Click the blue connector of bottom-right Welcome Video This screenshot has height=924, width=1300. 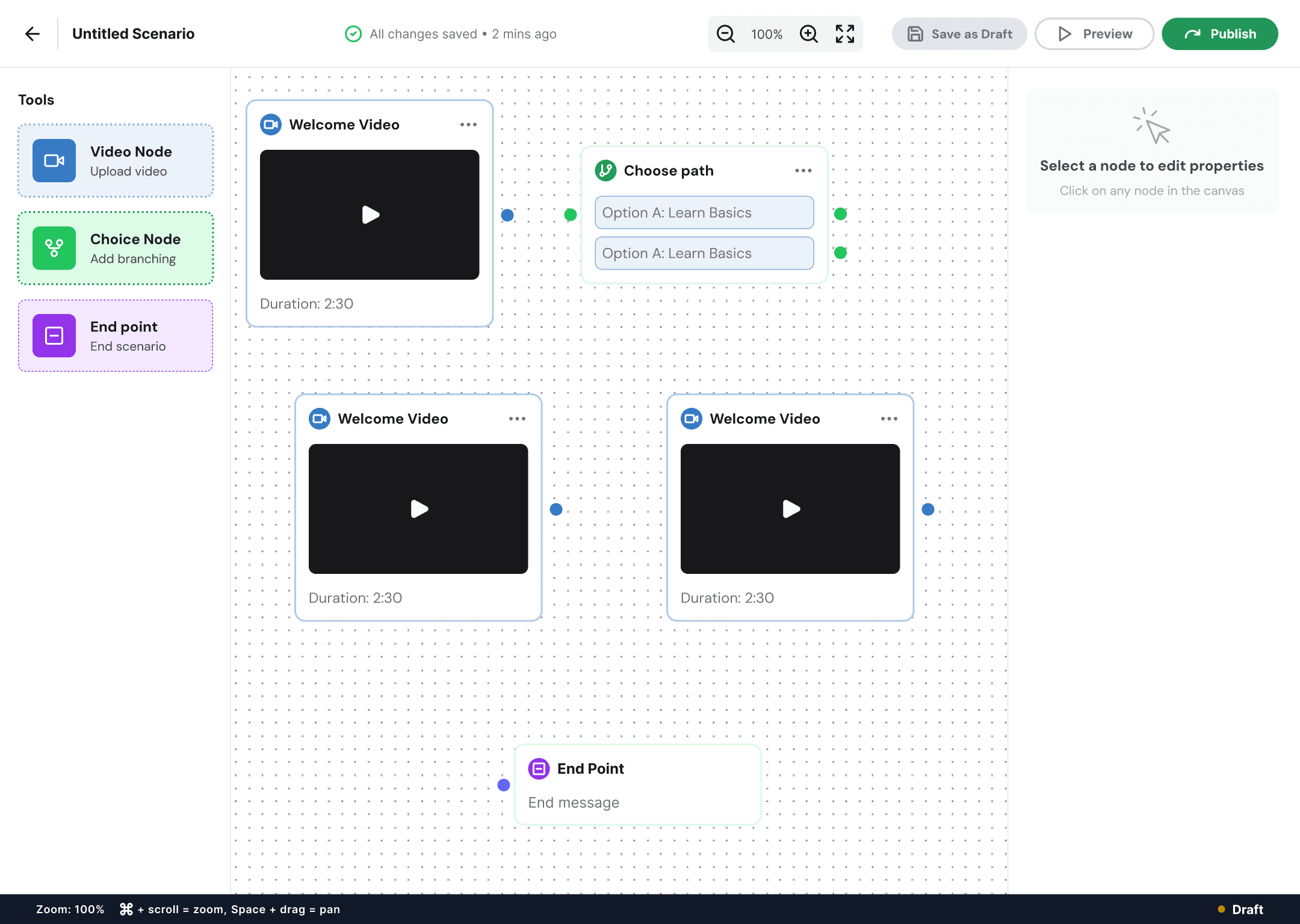click(x=928, y=510)
